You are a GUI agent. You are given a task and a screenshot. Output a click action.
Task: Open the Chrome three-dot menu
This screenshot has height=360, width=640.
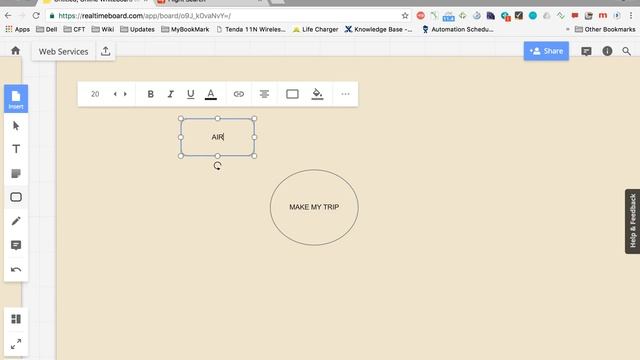pos(631,16)
